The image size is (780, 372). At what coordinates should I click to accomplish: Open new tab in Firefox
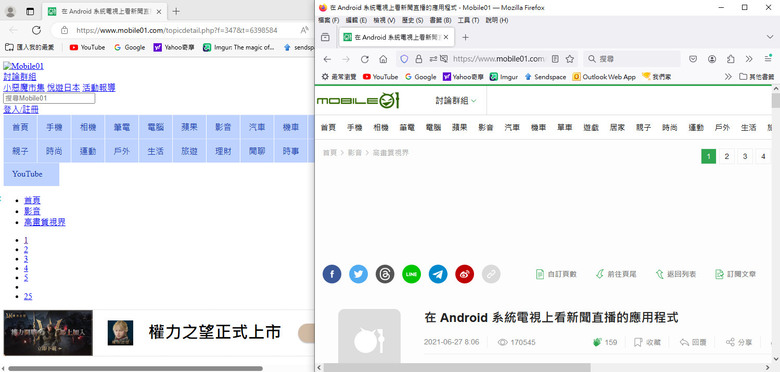point(465,37)
